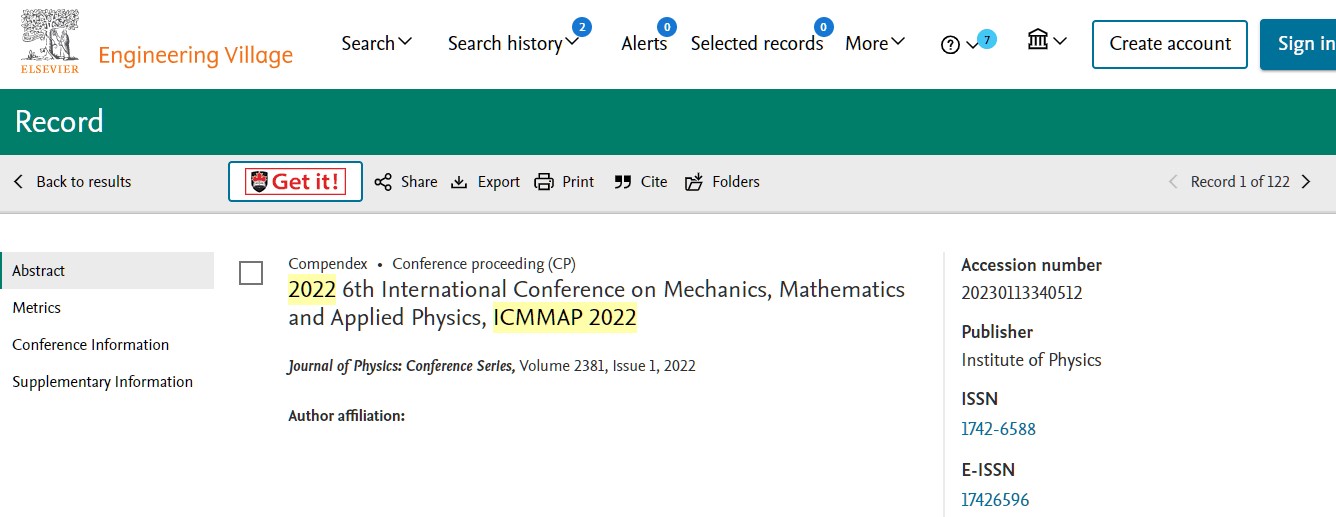Go Back to results

[x=72, y=182]
